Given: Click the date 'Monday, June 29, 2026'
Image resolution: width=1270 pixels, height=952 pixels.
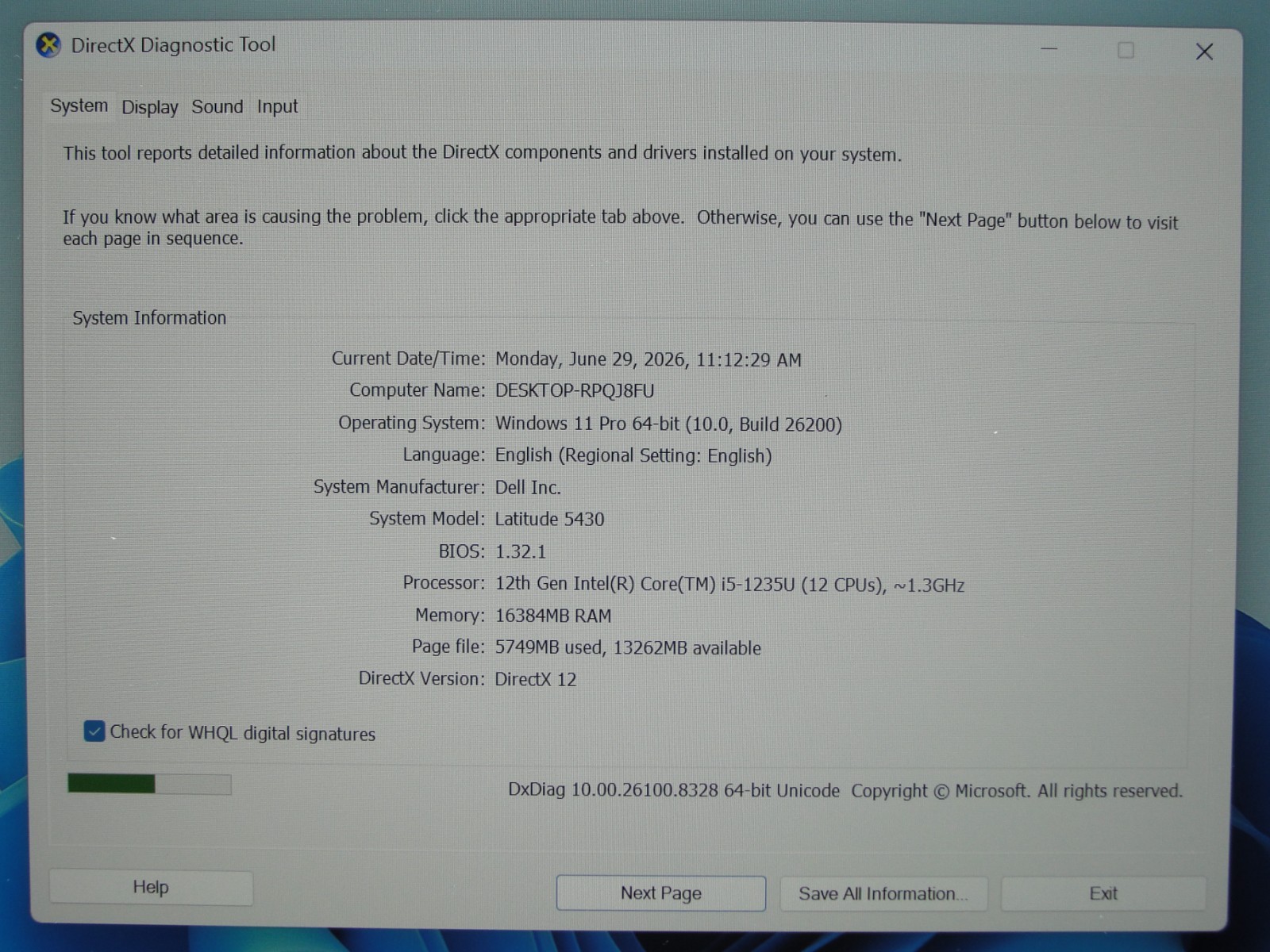Looking at the screenshot, I should click(591, 359).
